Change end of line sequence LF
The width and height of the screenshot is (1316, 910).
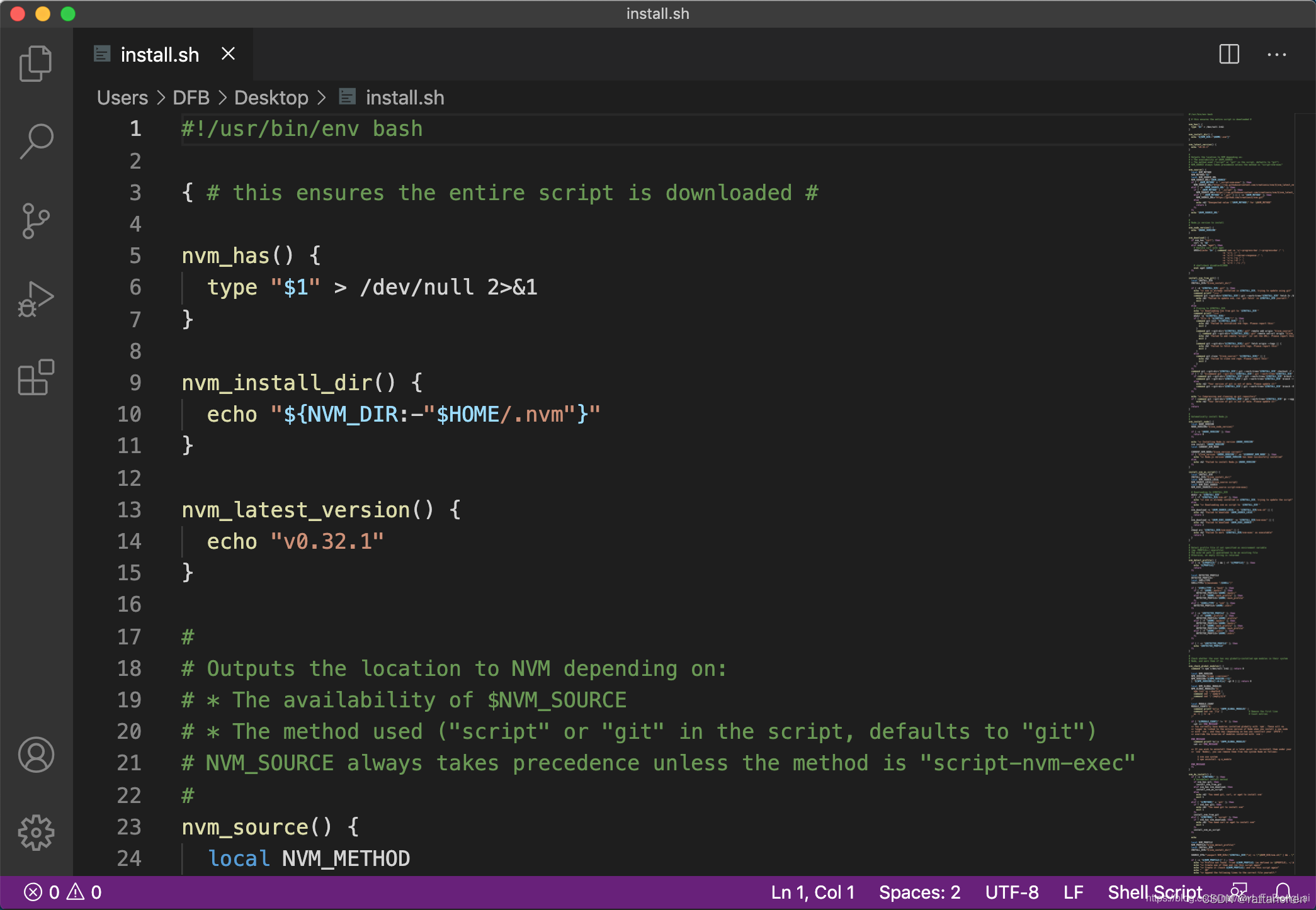tap(1073, 892)
